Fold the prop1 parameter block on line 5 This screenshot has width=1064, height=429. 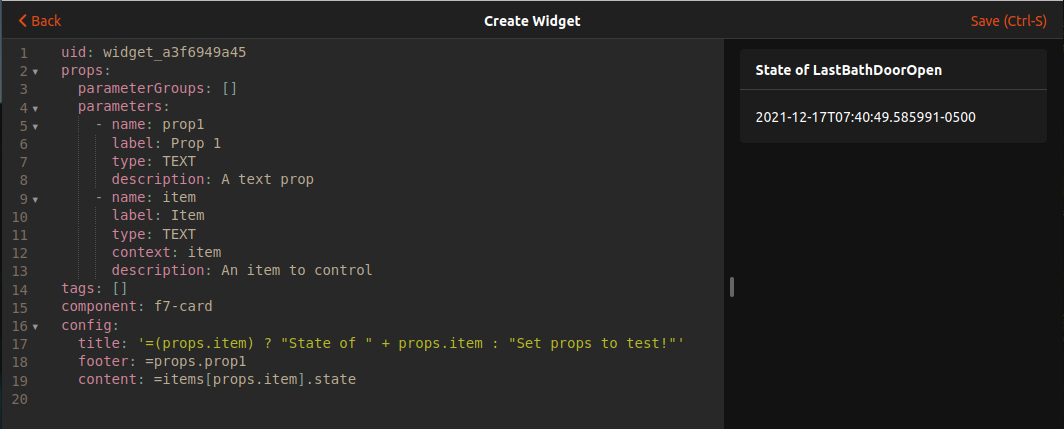[35, 126]
